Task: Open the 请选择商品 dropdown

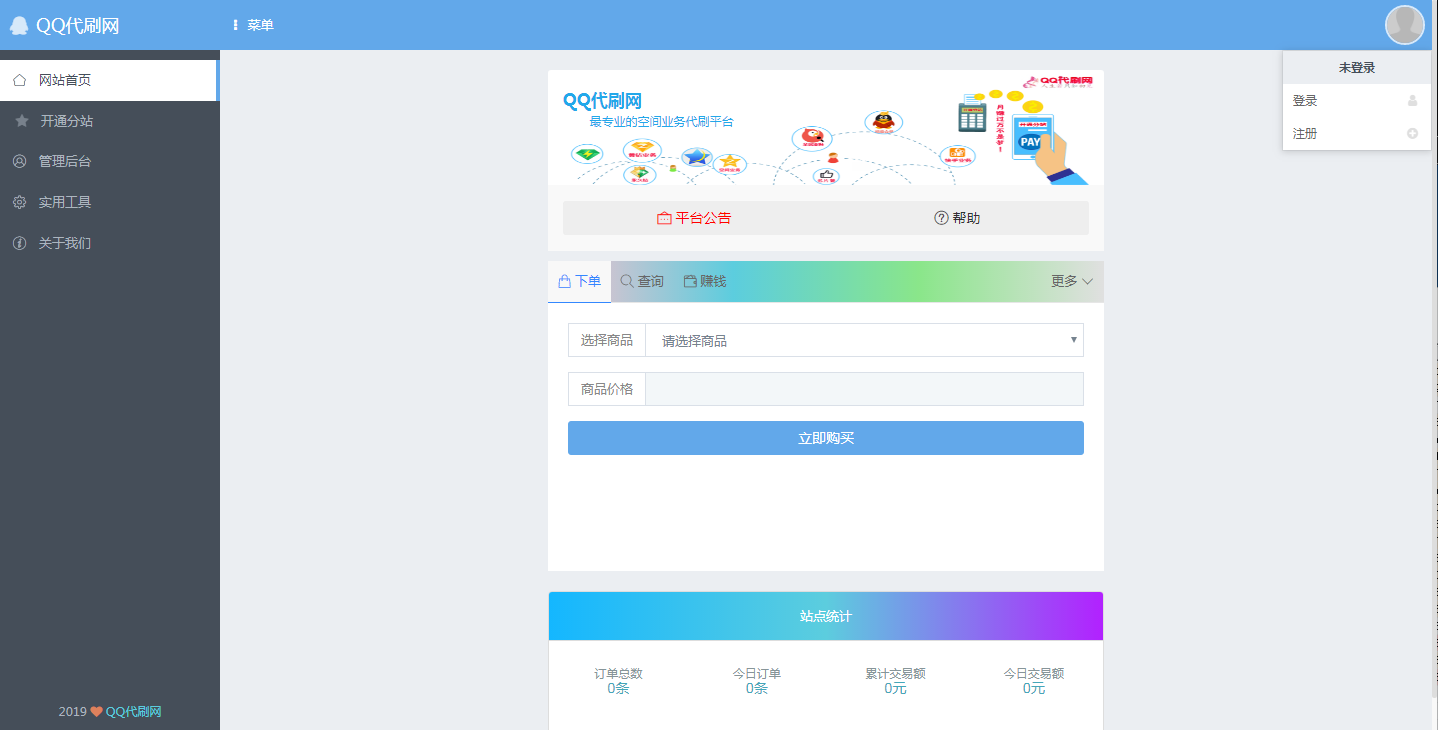Action: click(x=864, y=340)
